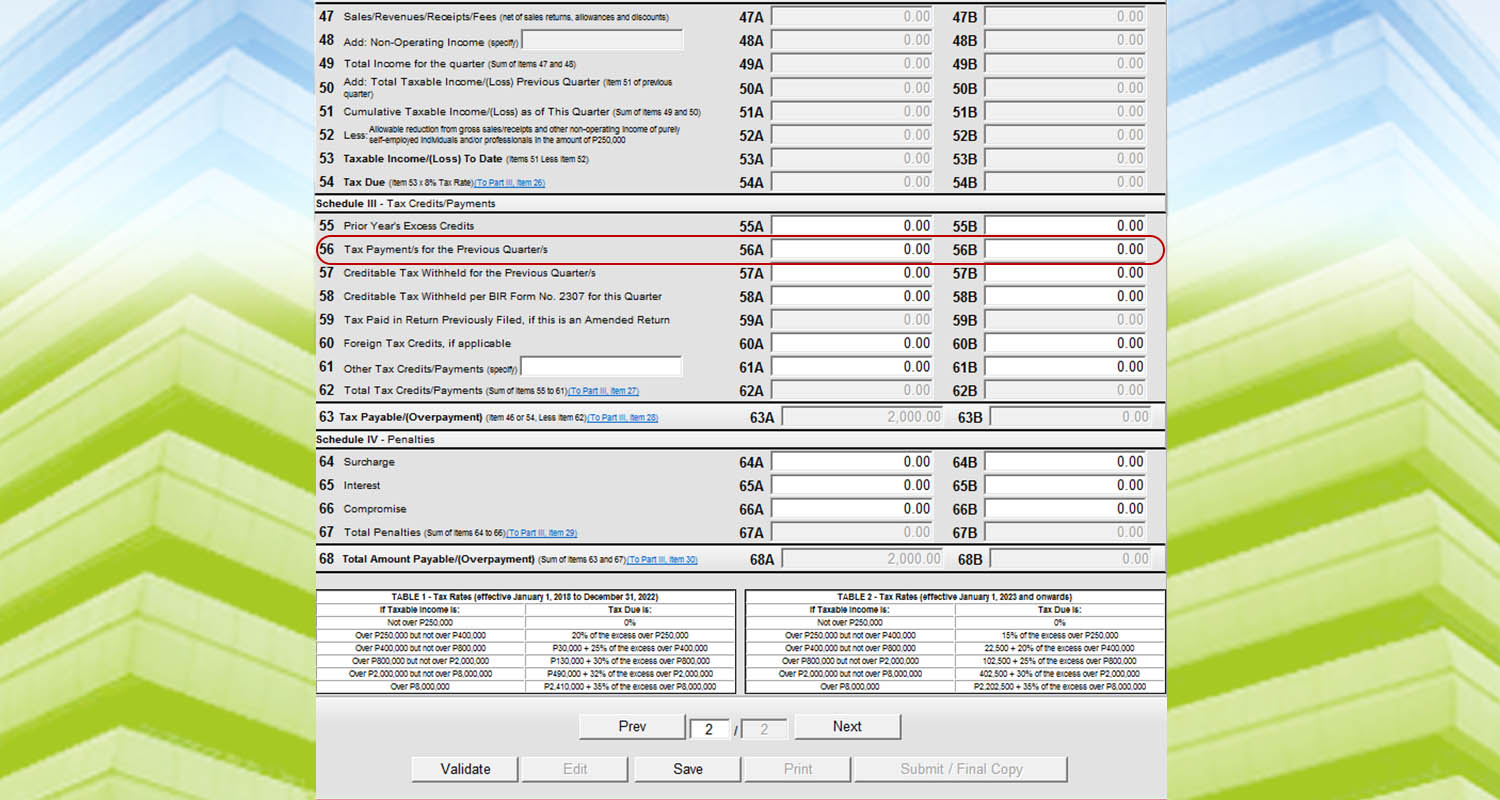The height and width of the screenshot is (800, 1500).
Task: Click field 56A Tax Payments Previous Quarter
Action: click(853, 249)
